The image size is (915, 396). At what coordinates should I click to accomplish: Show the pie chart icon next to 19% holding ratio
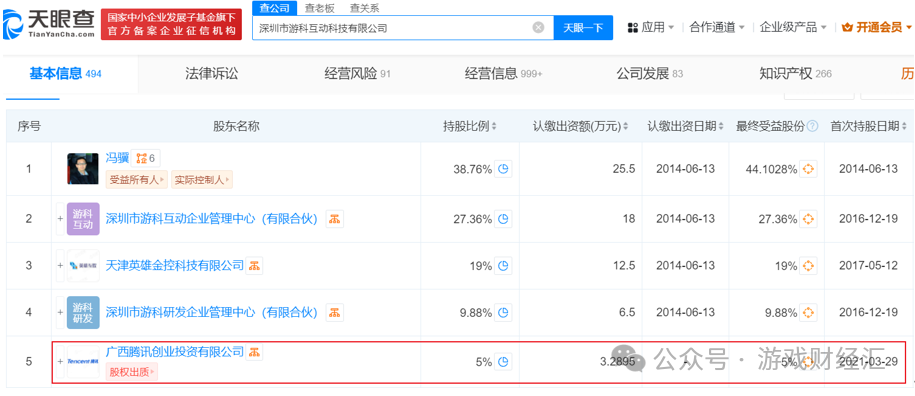503,266
